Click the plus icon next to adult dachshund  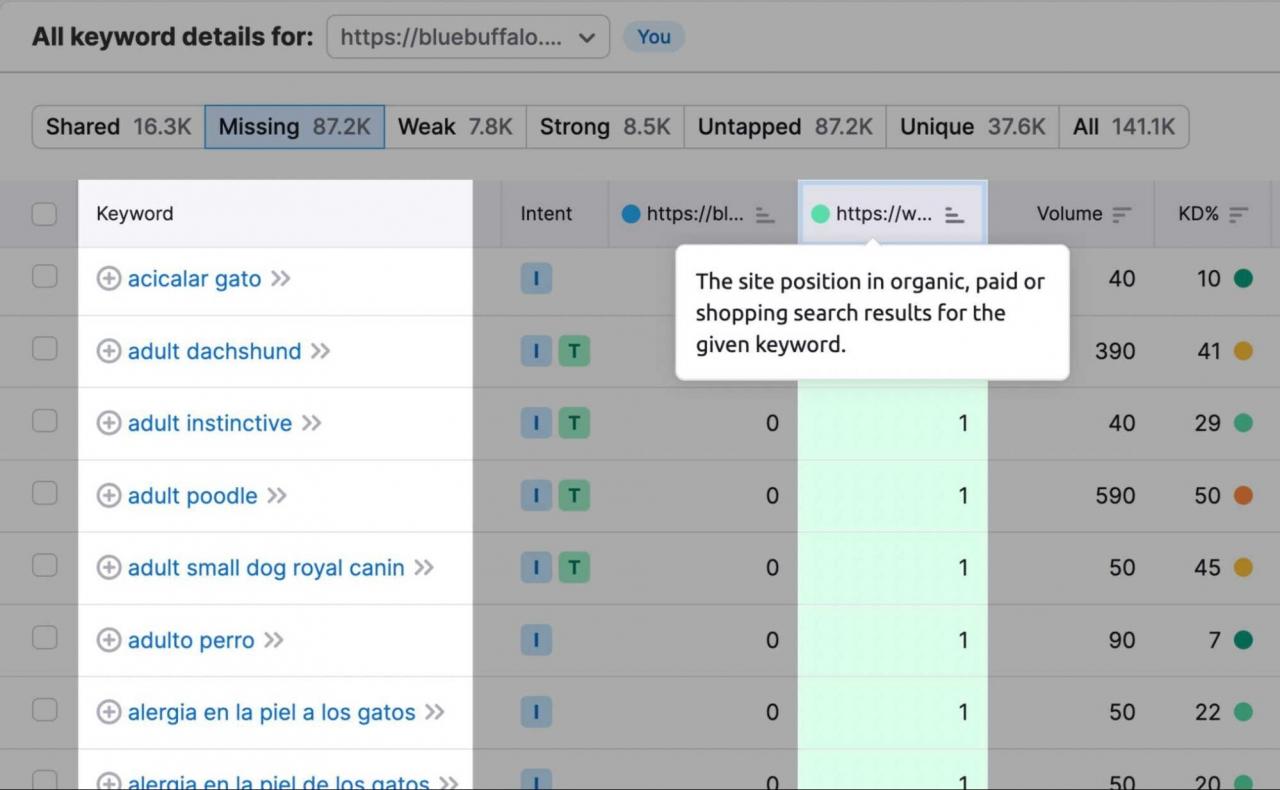click(x=108, y=351)
